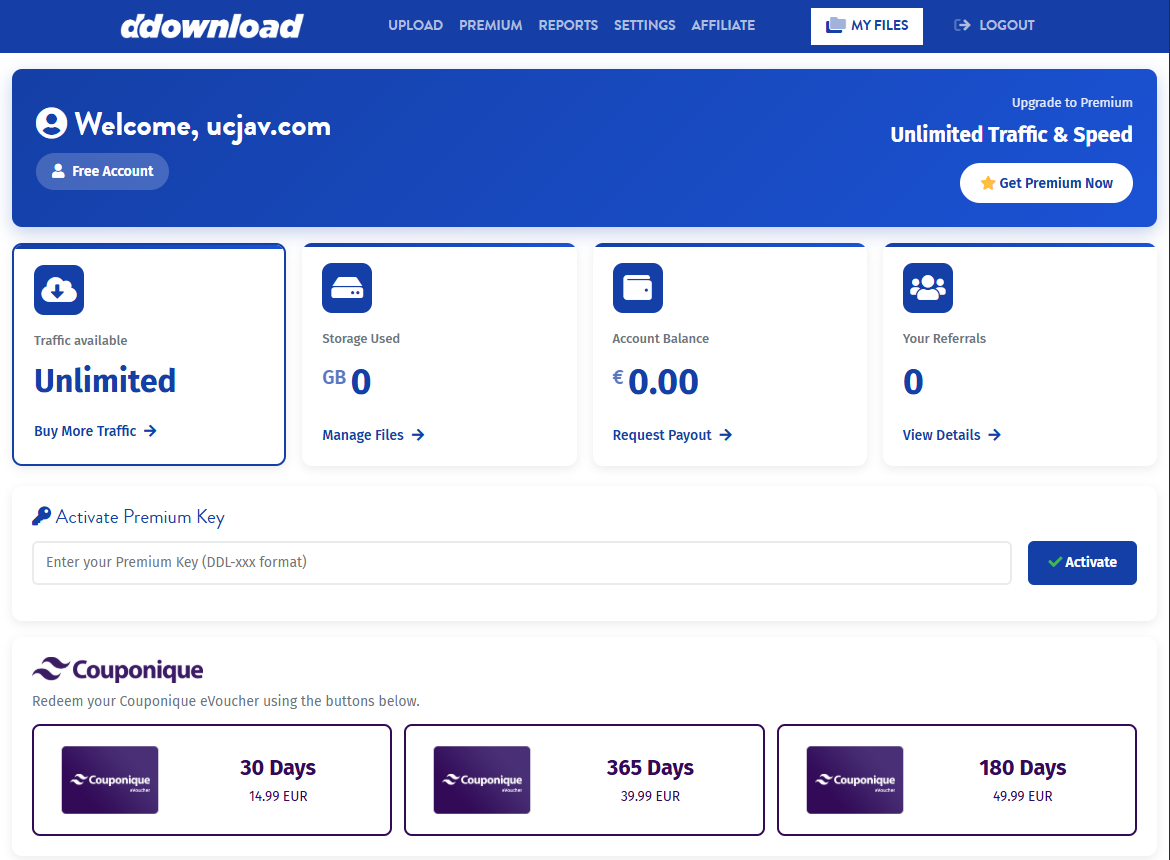Open the Reports navigation item
Image resolution: width=1170 pixels, height=860 pixels.
(x=568, y=25)
